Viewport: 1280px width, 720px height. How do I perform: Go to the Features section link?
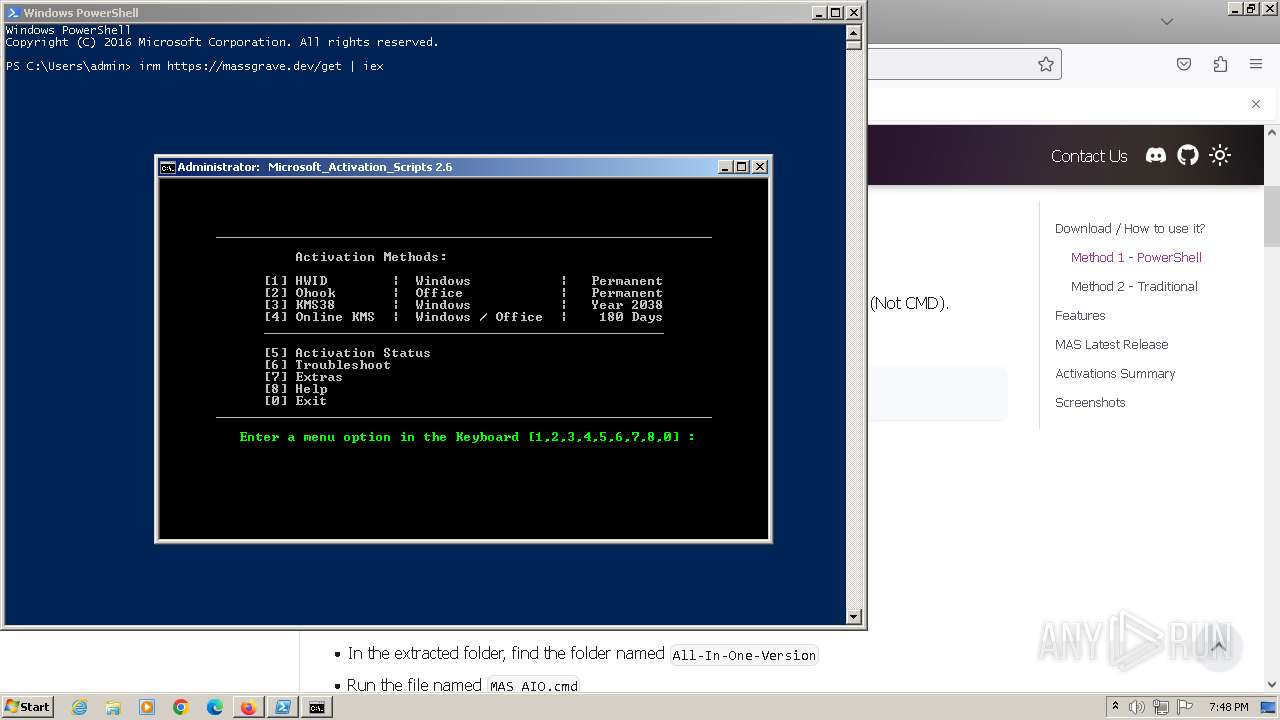point(1080,315)
